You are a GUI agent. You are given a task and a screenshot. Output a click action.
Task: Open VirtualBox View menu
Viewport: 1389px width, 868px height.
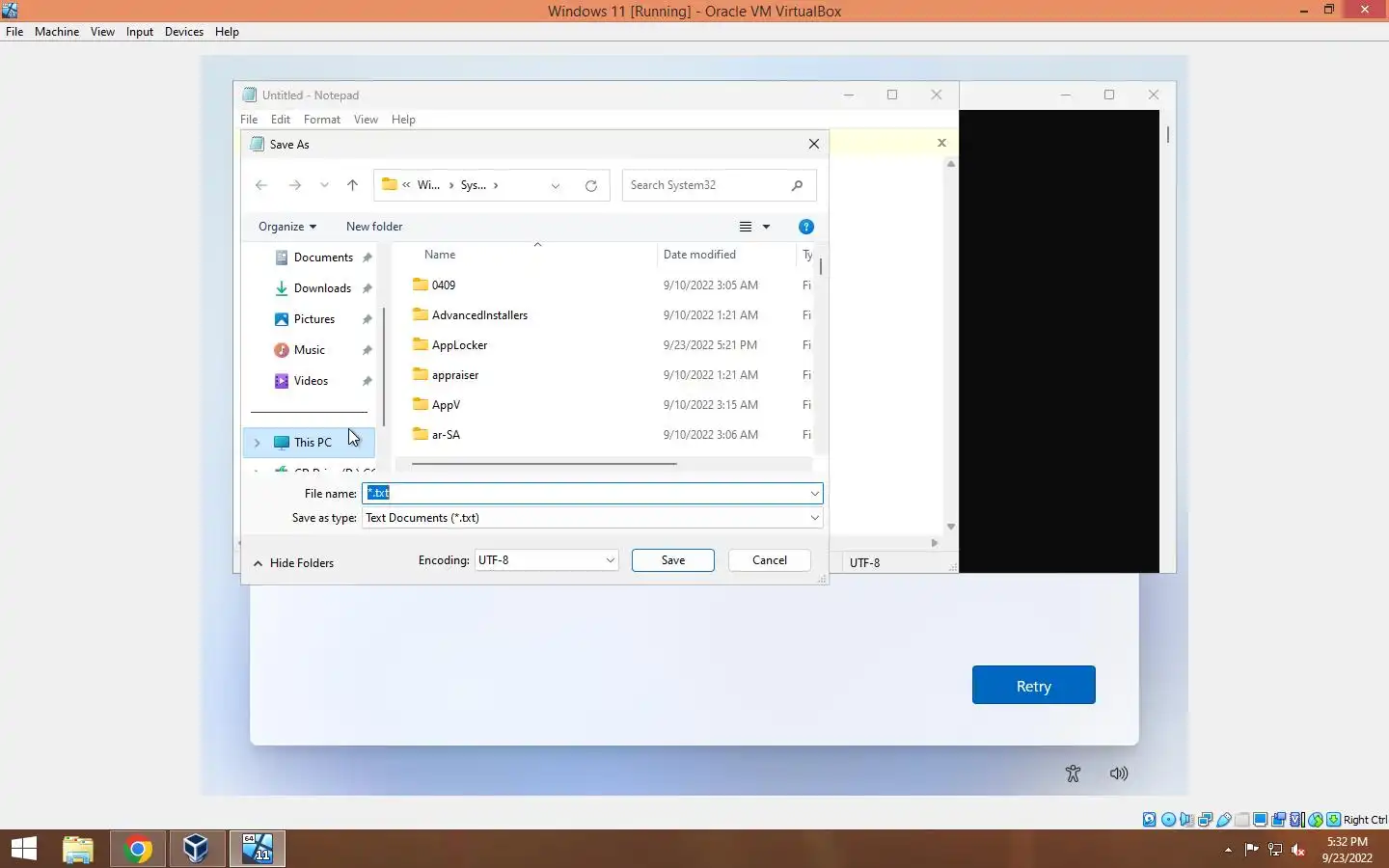pyautogui.click(x=102, y=32)
